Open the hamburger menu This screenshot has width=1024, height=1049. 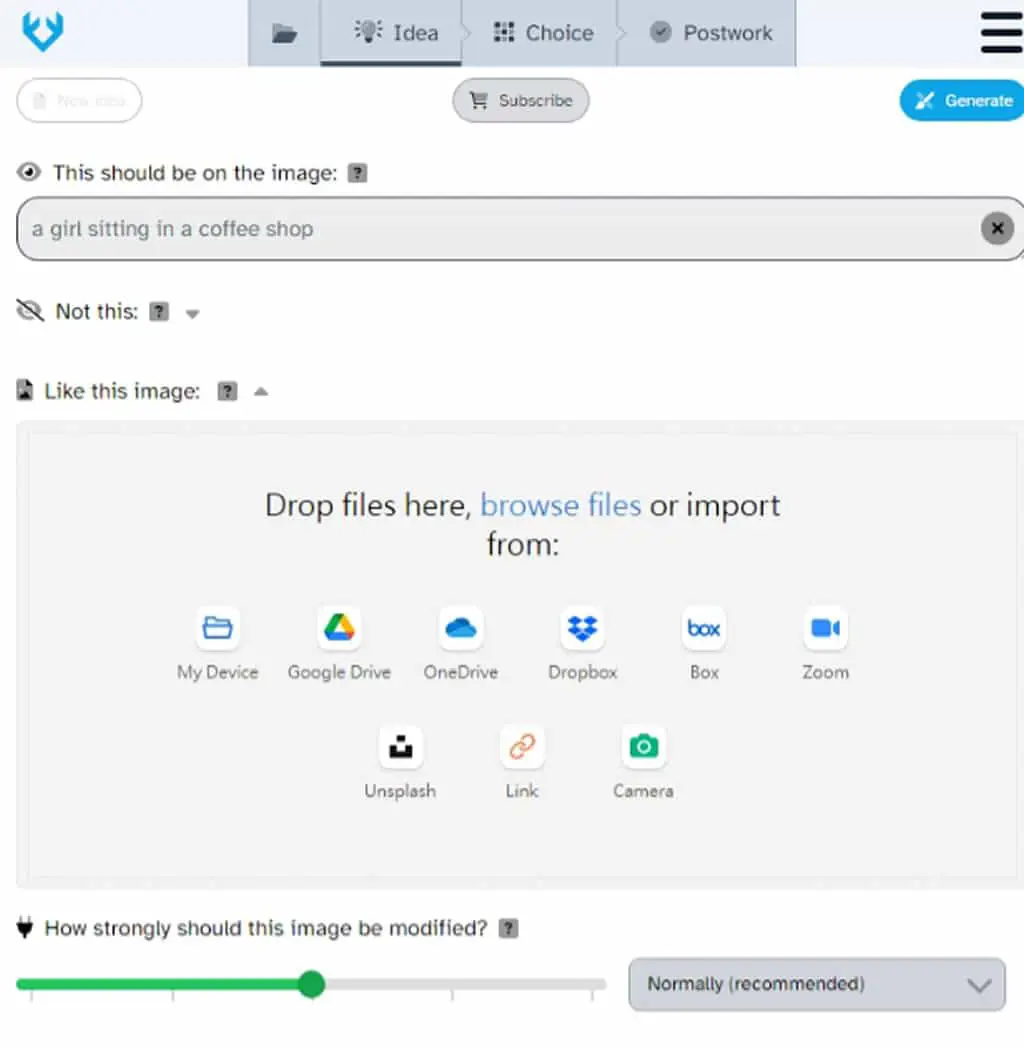click(x=1001, y=32)
